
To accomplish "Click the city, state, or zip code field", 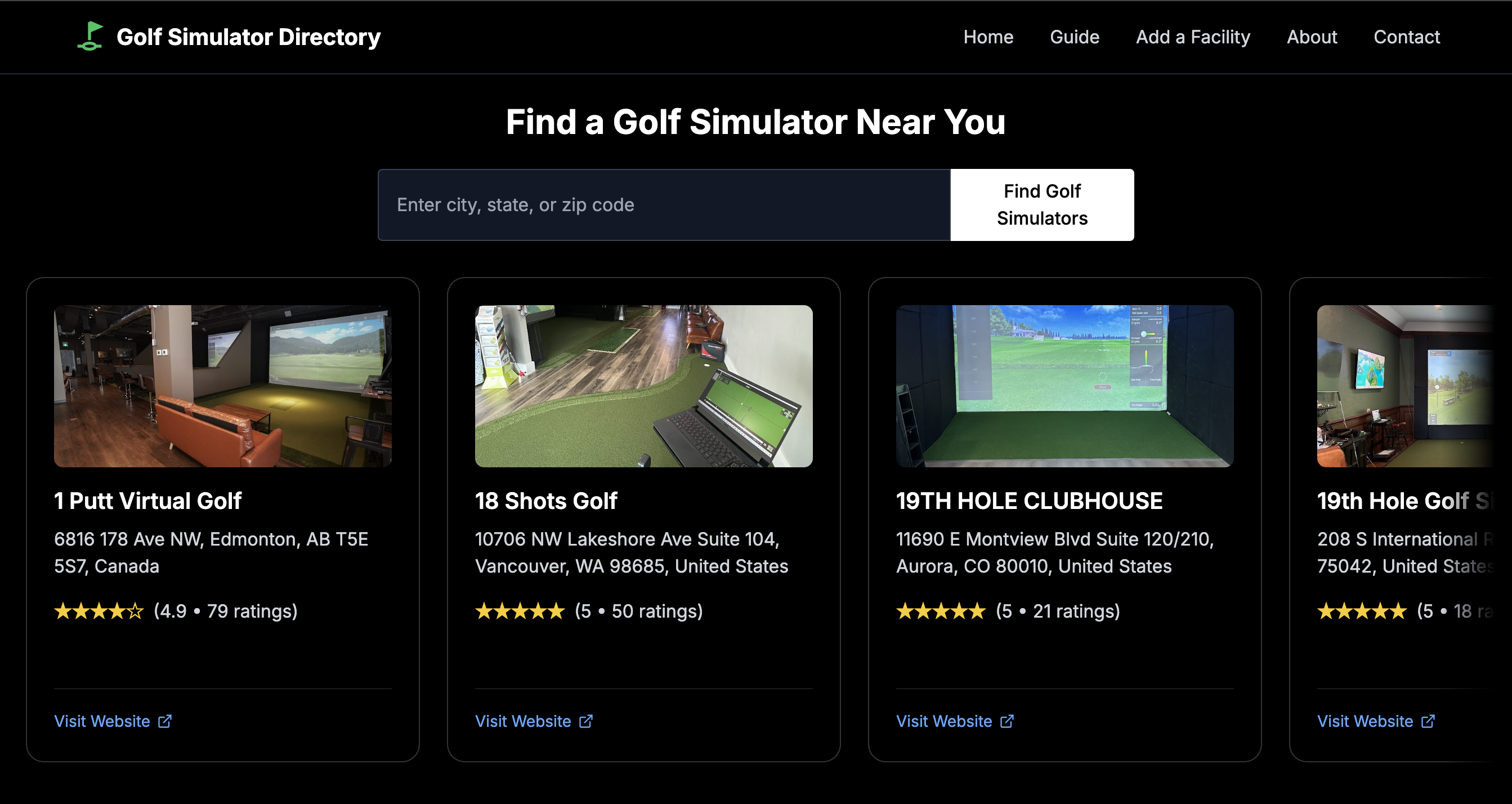I will 663,205.
